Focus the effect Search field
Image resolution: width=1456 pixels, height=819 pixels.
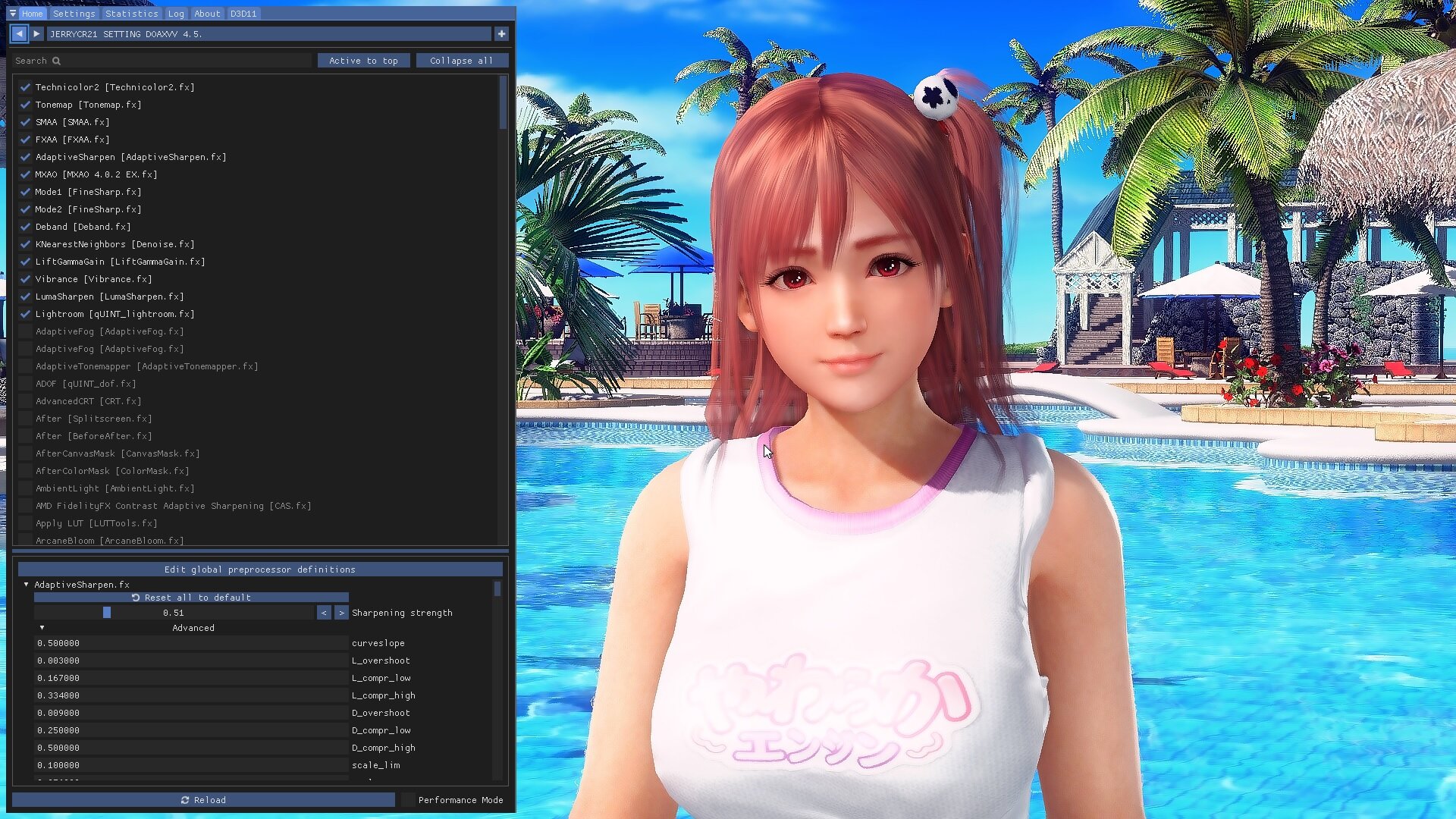coord(162,61)
